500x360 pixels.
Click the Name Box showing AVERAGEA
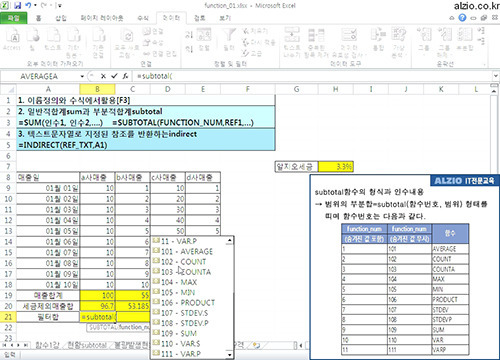[40, 76]
